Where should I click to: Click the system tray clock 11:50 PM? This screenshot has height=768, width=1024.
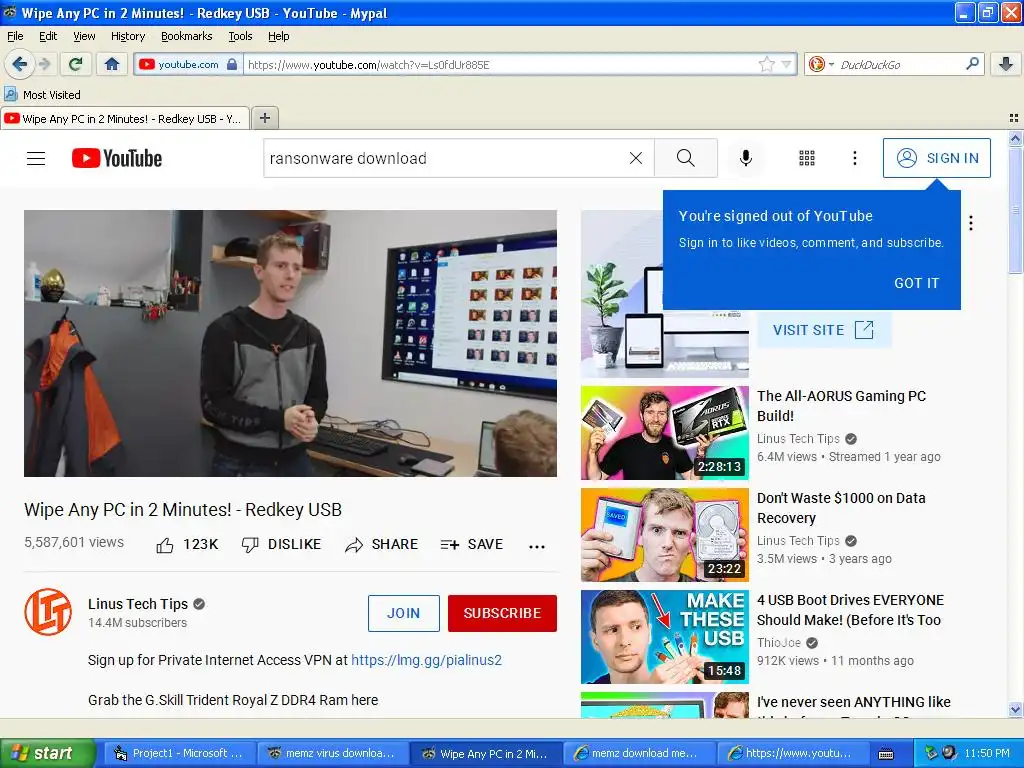coord(987,753)
